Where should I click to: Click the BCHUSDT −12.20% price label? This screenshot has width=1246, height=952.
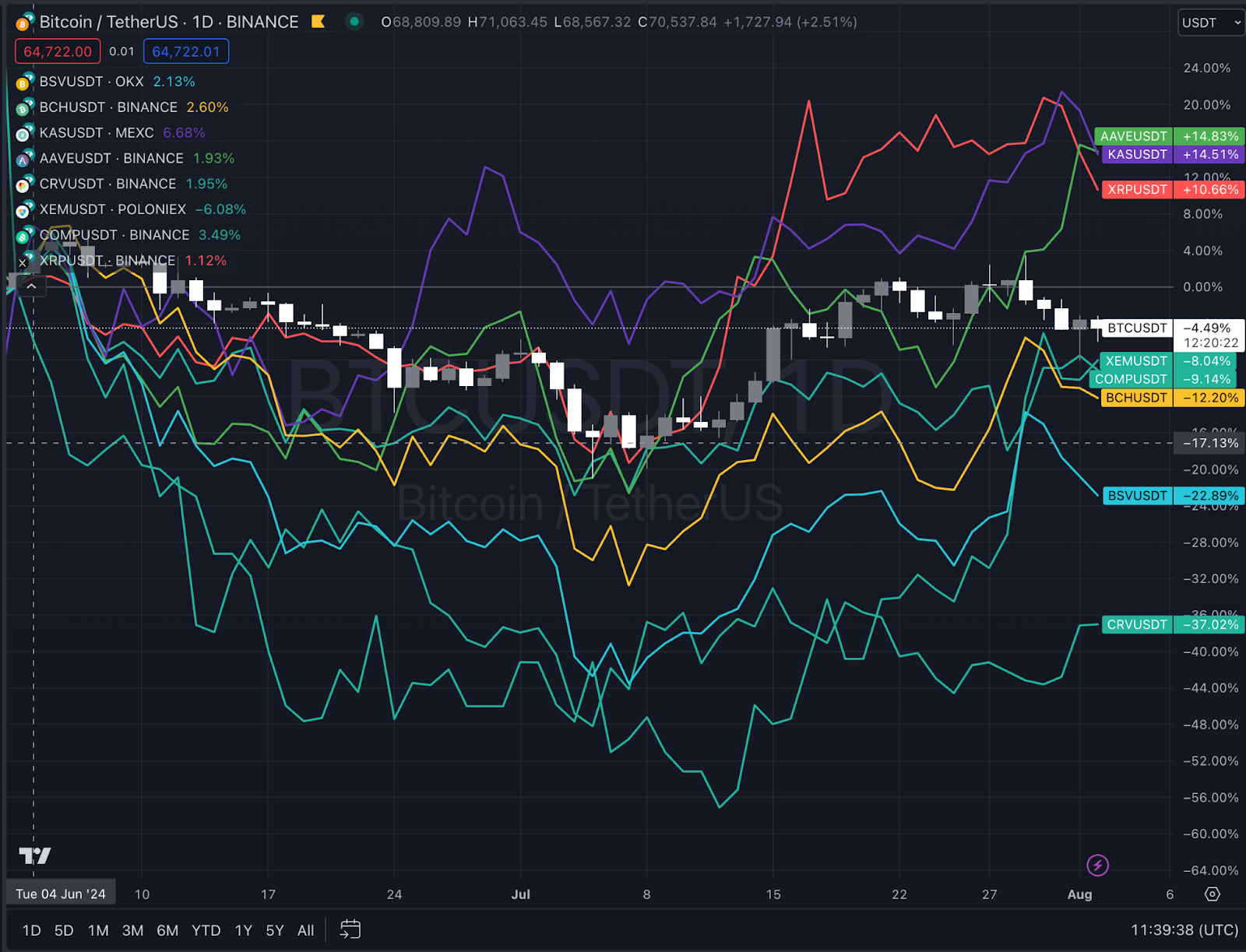[x=1172, y=398]
